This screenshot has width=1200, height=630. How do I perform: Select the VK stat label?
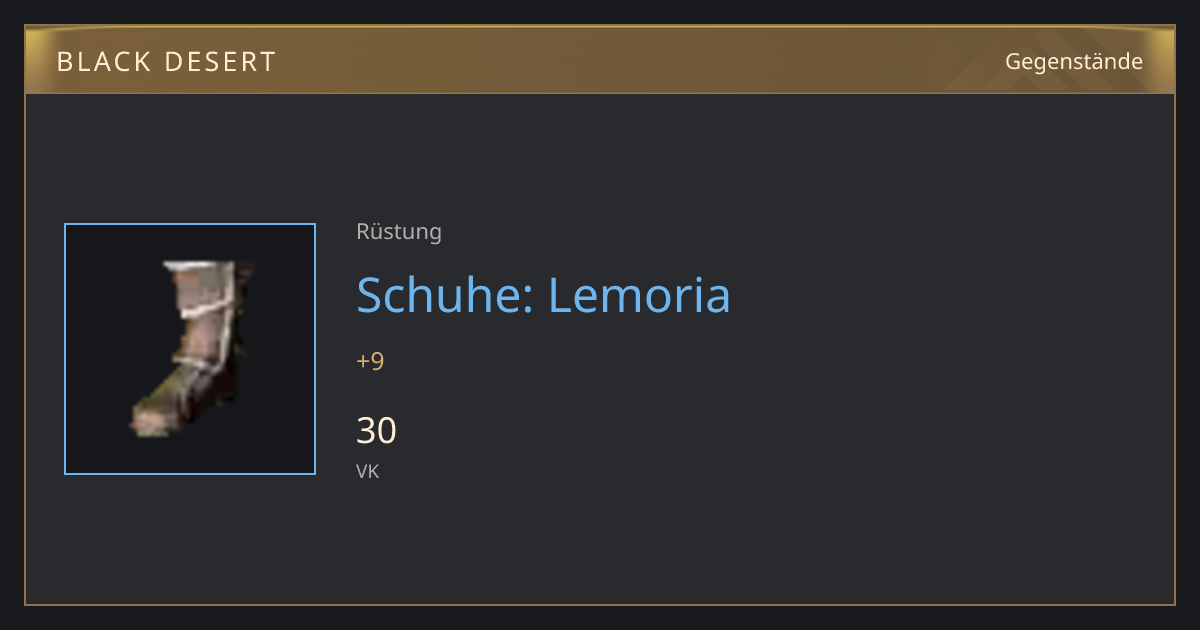(x=367, y=471)
